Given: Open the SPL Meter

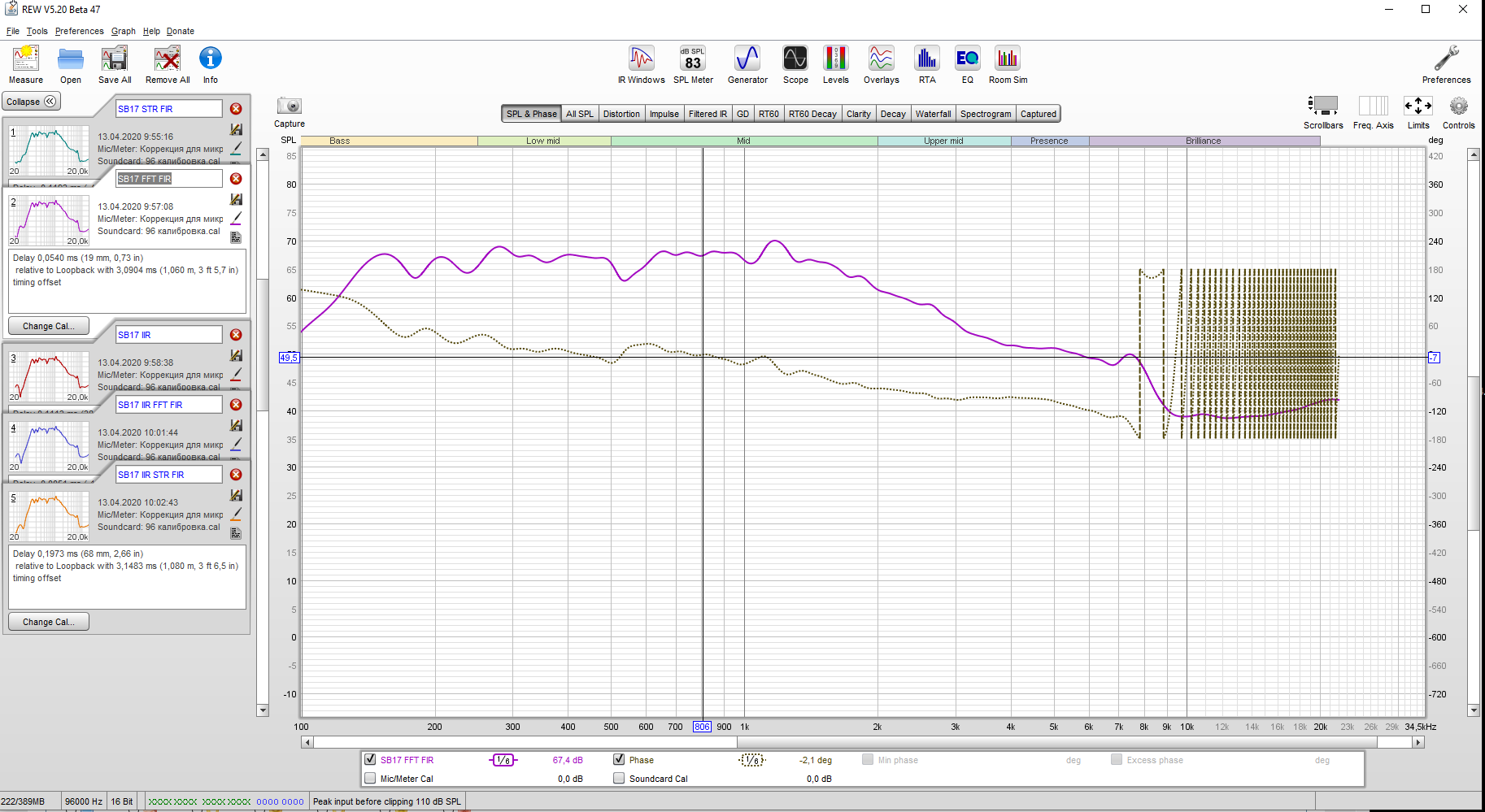Looking at the screenshot, I should tap(693, 64).
